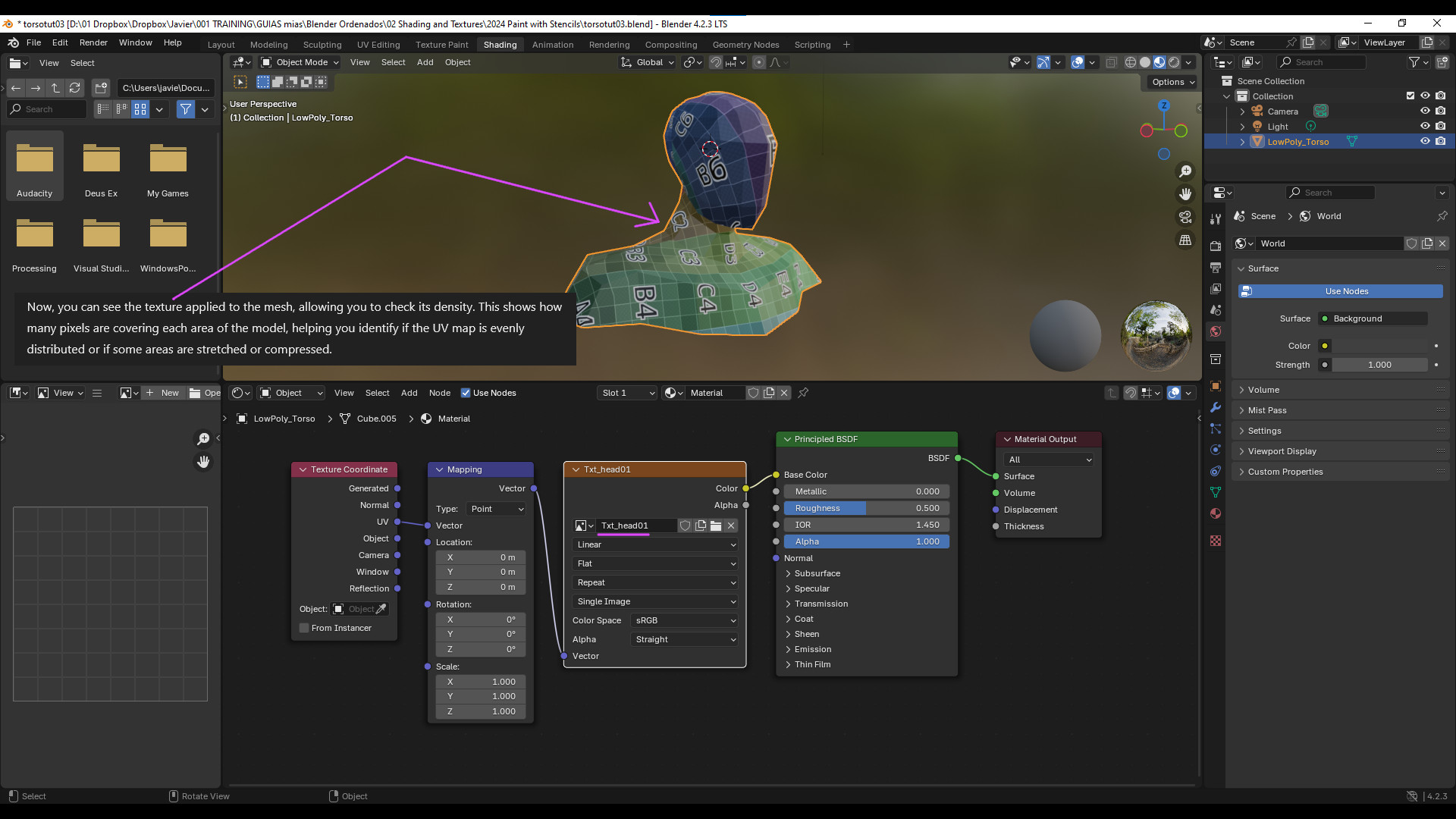
Task: Open the Tool properties tab
Action: pyautogui.click(x=1216, y=219)
